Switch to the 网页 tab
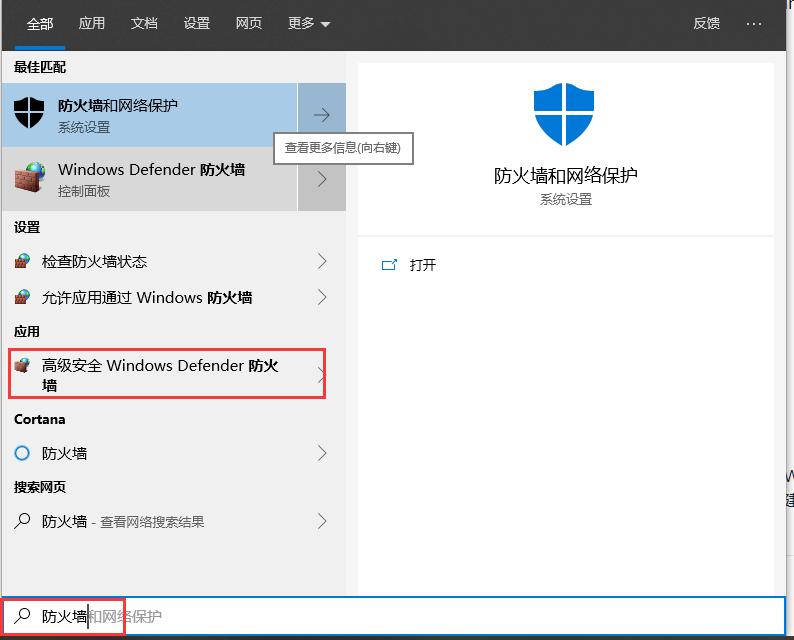Screen dimensions: 794x640 [249, 23]
